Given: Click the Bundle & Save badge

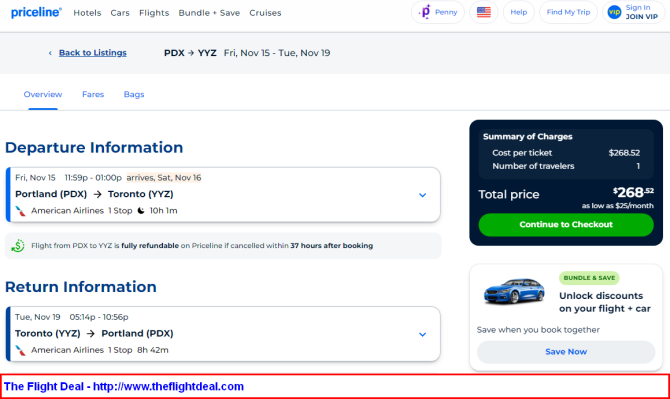Looking at the screenshot, I should tap(589, 278).
